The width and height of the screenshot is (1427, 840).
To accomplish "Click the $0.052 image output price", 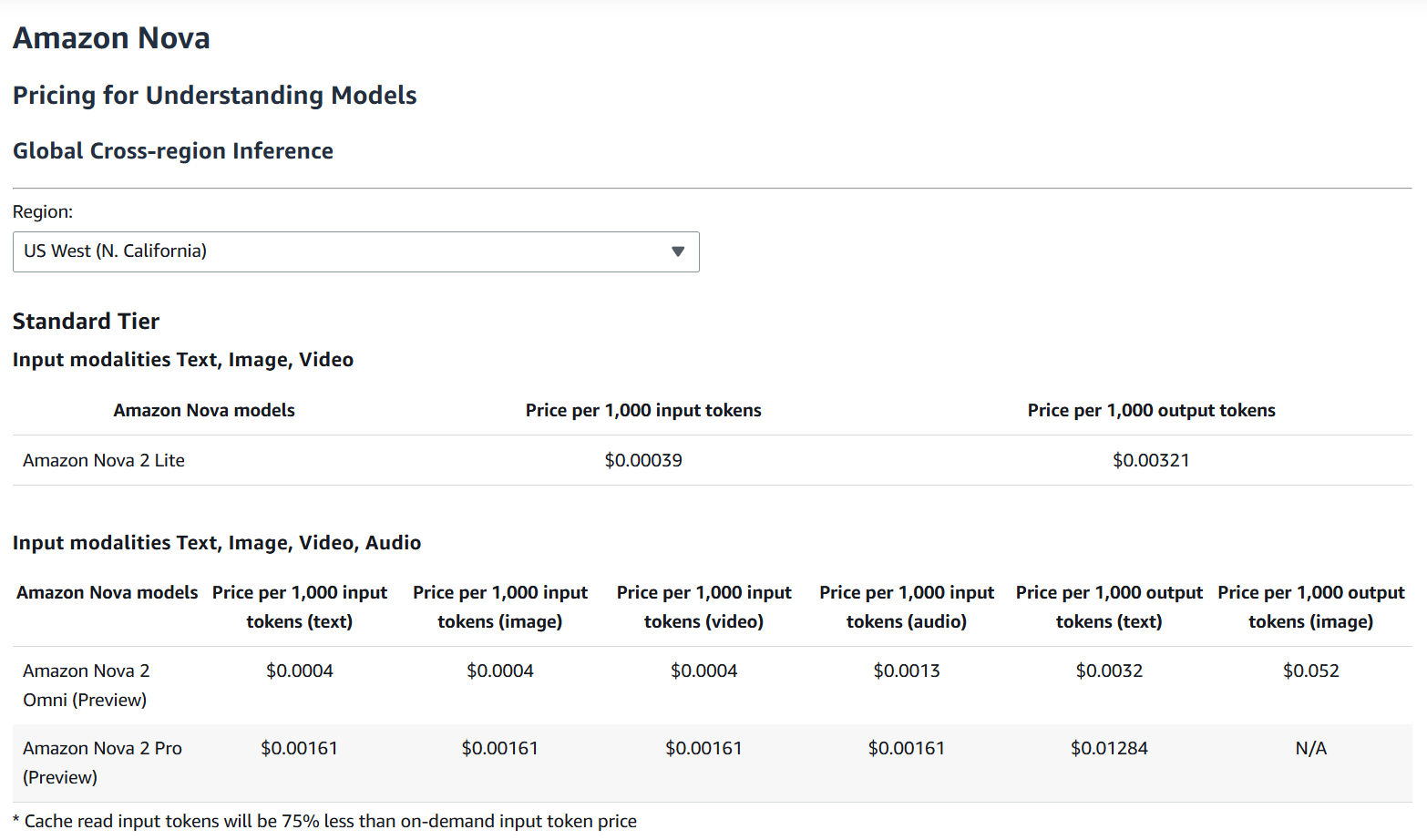I will click(1310, 671).
